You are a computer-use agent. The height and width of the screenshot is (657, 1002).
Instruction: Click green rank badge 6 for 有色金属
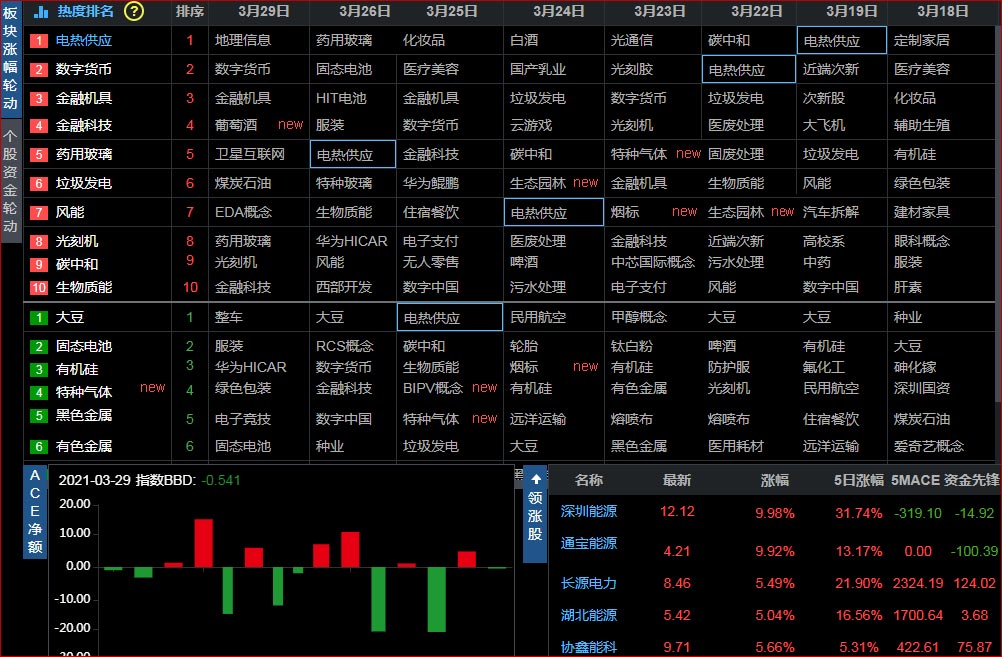pos(38,447)
